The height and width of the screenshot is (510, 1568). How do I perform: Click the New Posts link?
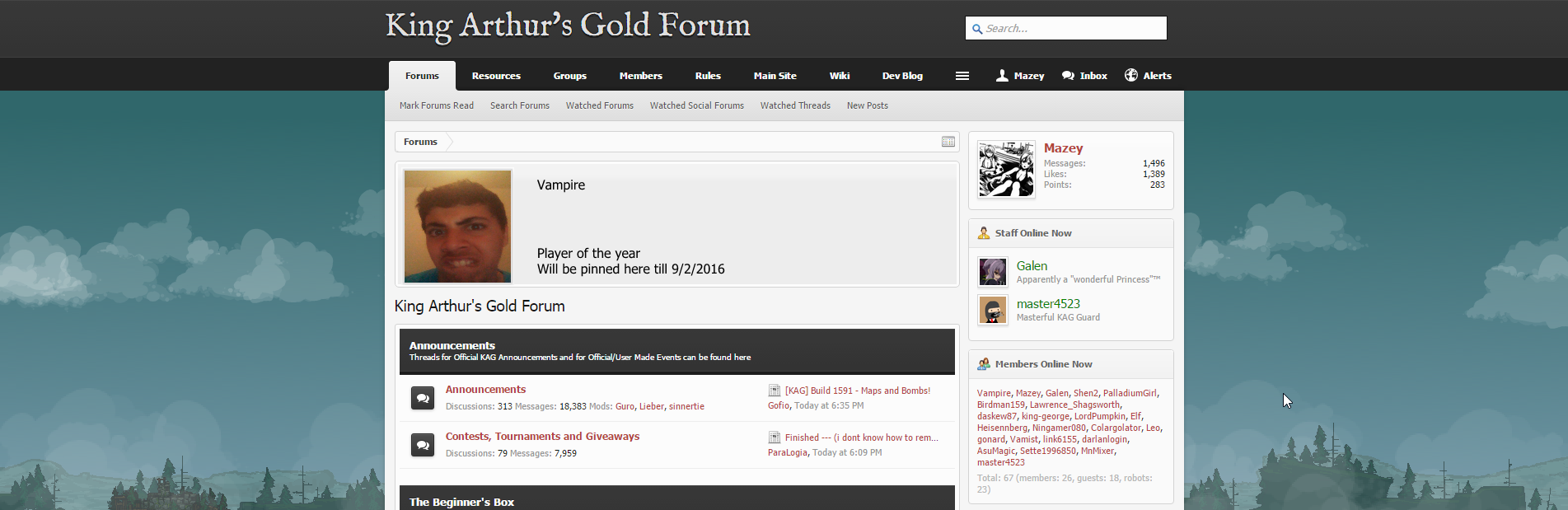pyautogui.click(x=867, y=105)
